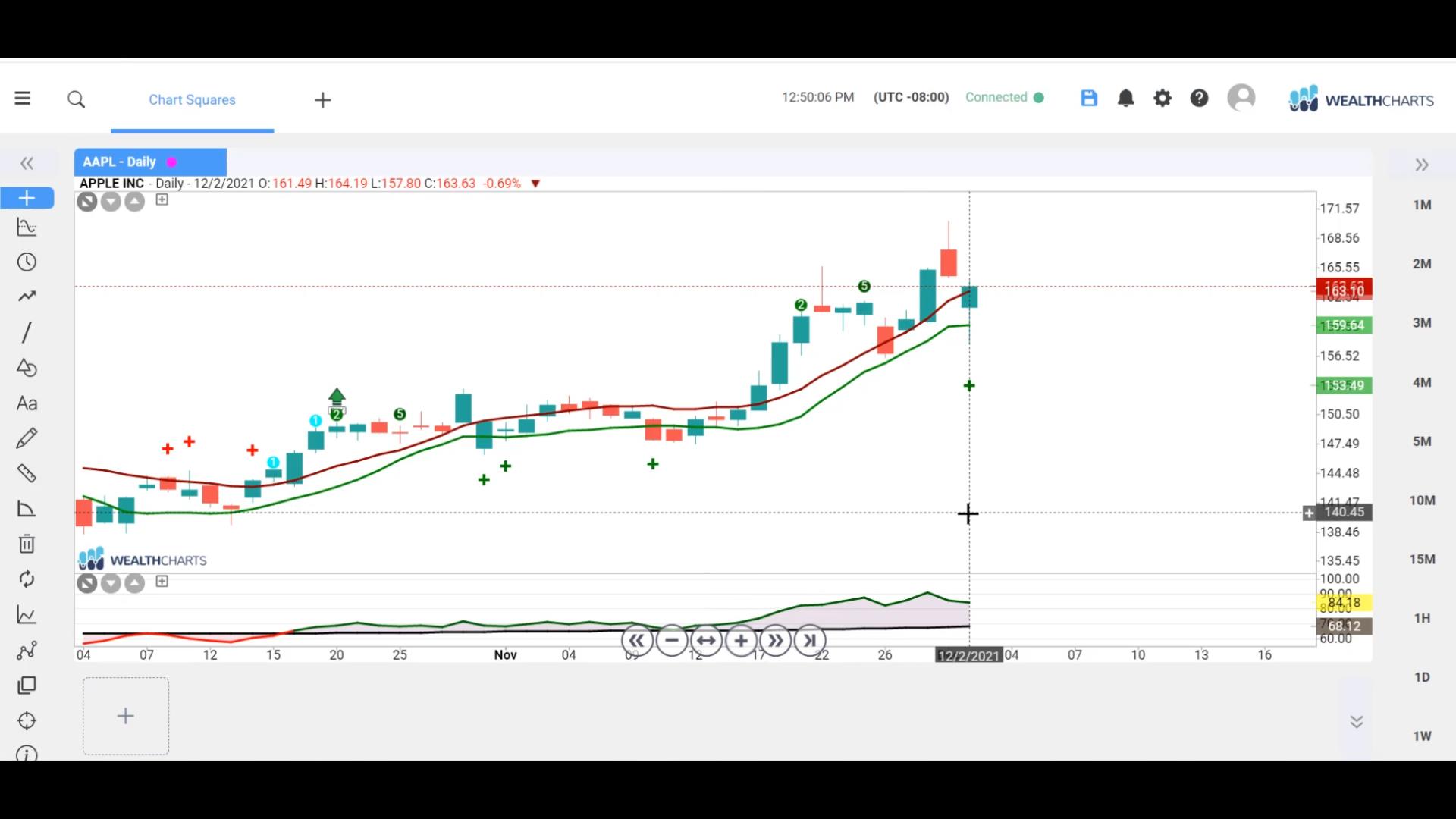Delete drawings with trash tool
This screenshot has height=819, width=1456.
point(27,544)
